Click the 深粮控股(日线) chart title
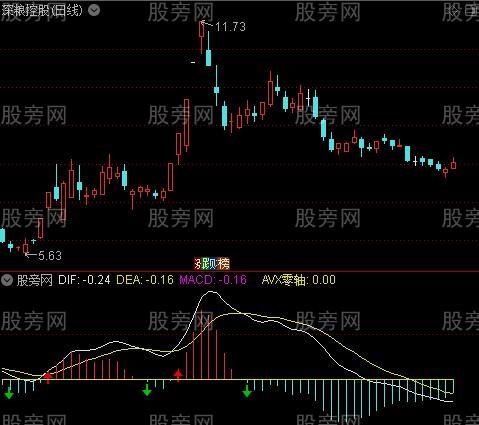 point(42,10)
